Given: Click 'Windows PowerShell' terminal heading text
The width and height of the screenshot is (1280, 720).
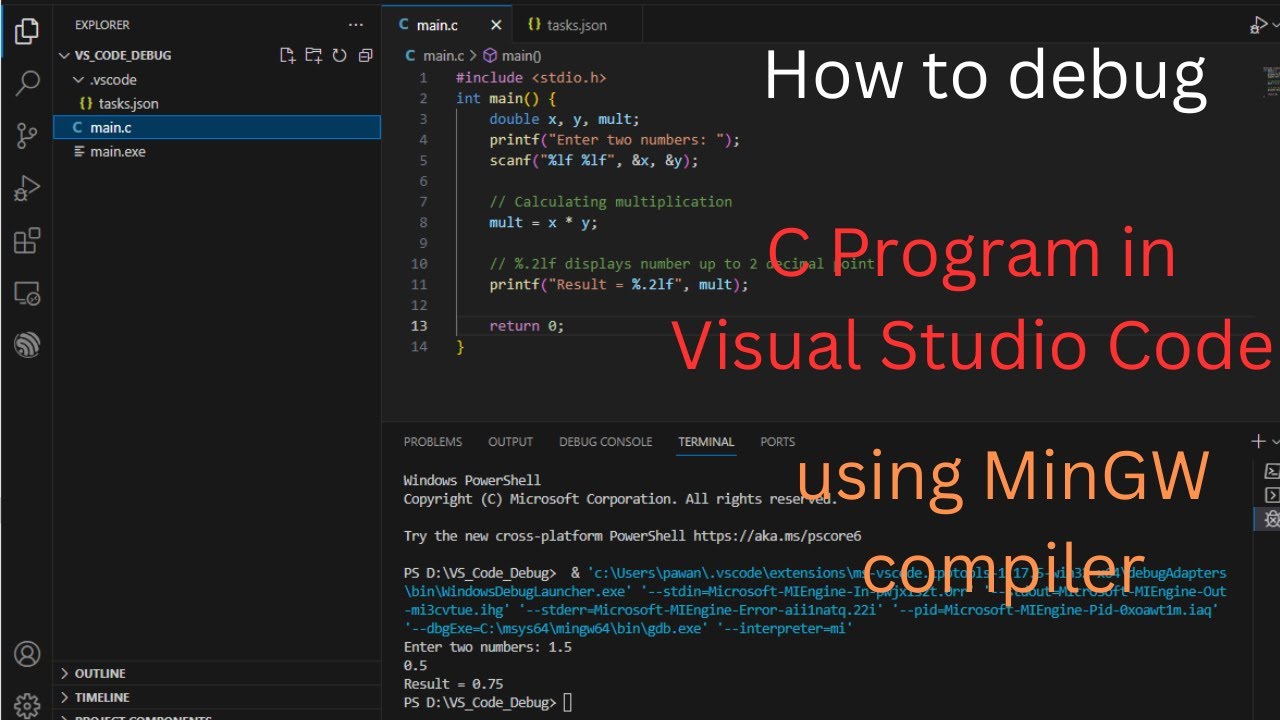Looking at the screenshot, I should [x=472, y=480].
